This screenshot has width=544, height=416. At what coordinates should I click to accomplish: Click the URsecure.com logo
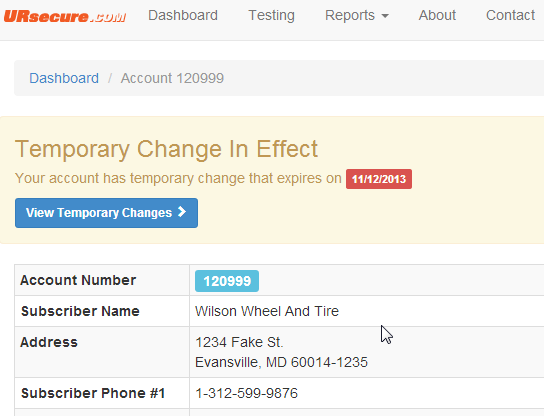[65, 16]
